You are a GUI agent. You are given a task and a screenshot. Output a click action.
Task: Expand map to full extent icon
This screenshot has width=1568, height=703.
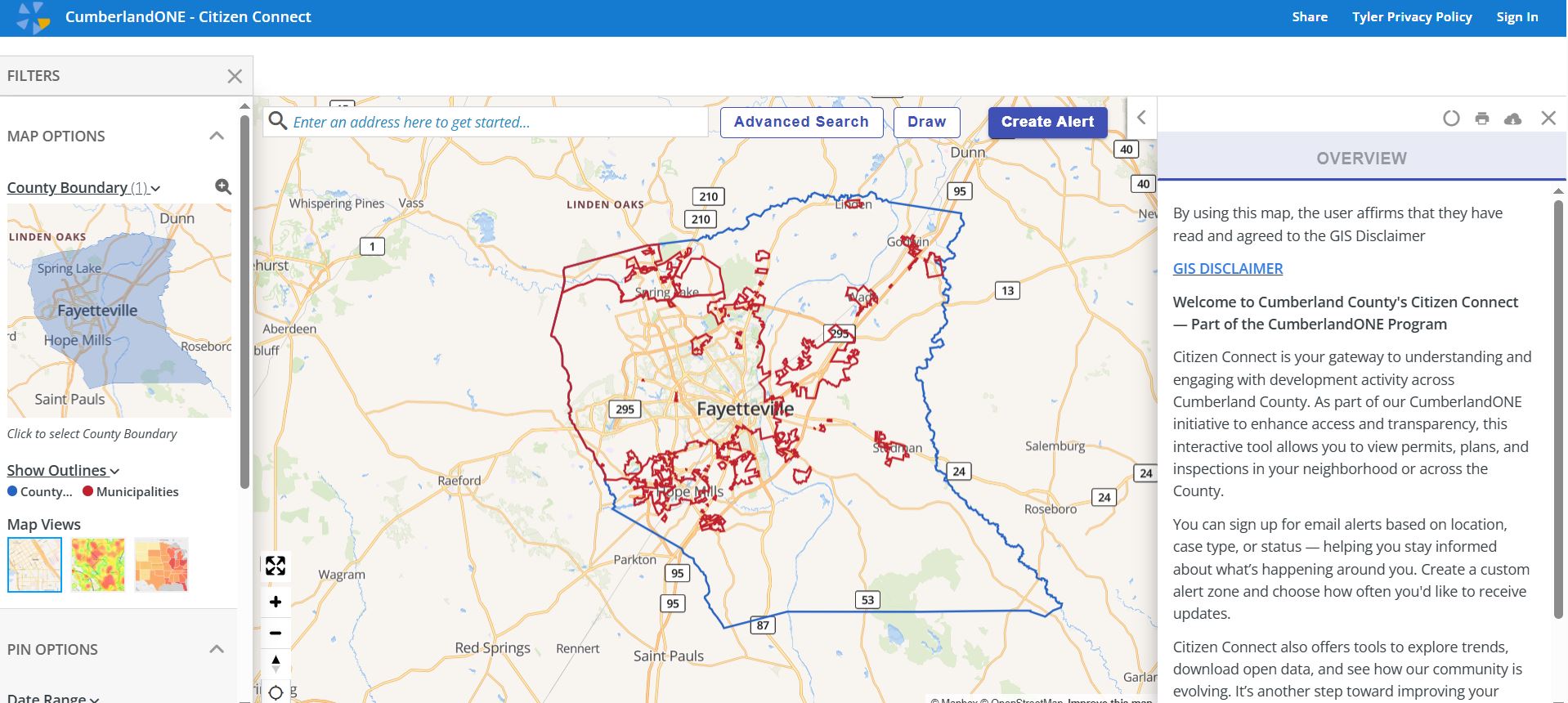click(276, 566)
